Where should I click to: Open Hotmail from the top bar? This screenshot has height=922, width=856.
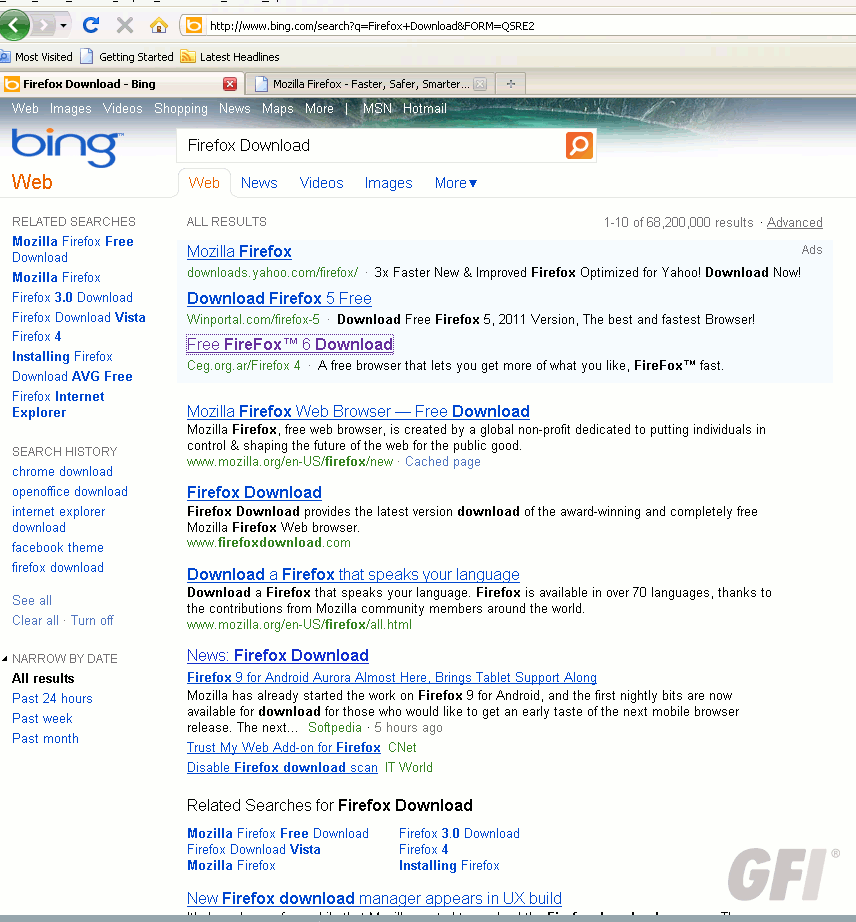pyautogui.click(x=425, y=109)
